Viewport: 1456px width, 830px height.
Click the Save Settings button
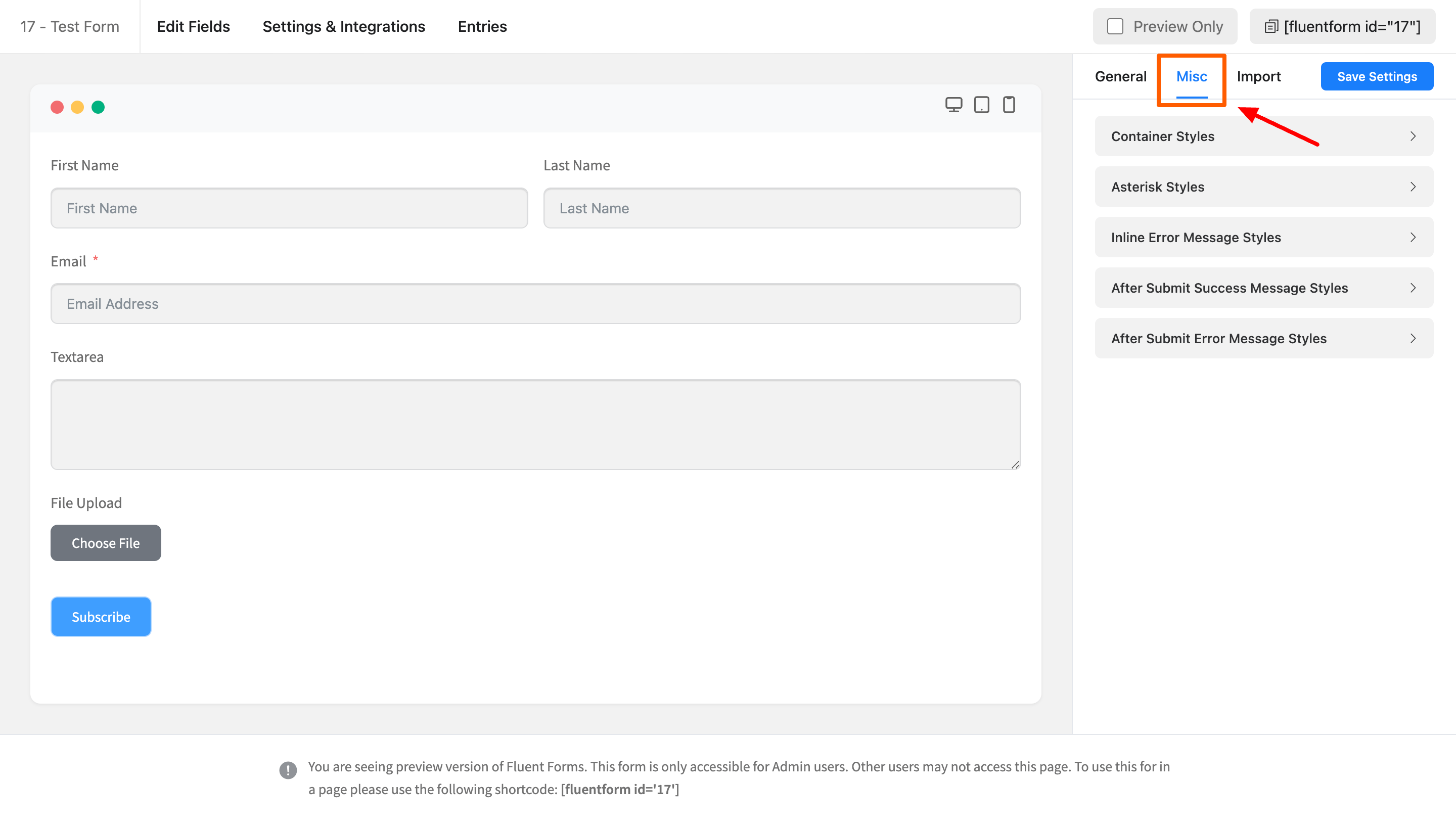coord(1376,76)
